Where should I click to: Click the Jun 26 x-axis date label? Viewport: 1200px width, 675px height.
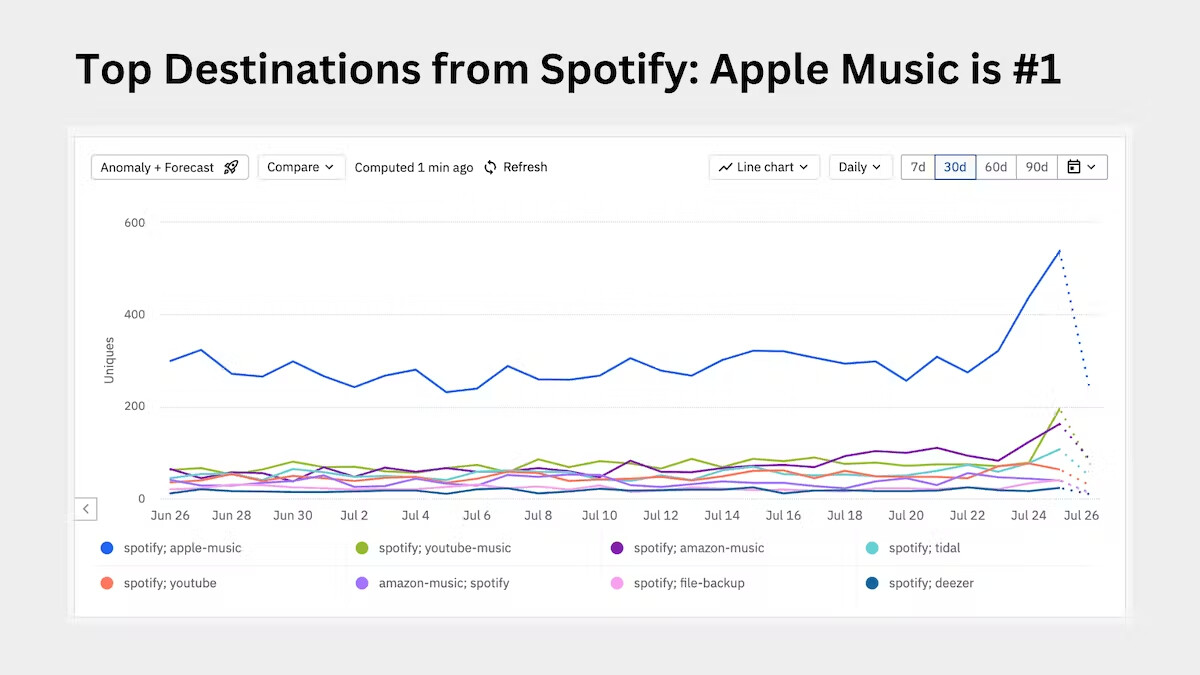170,515
